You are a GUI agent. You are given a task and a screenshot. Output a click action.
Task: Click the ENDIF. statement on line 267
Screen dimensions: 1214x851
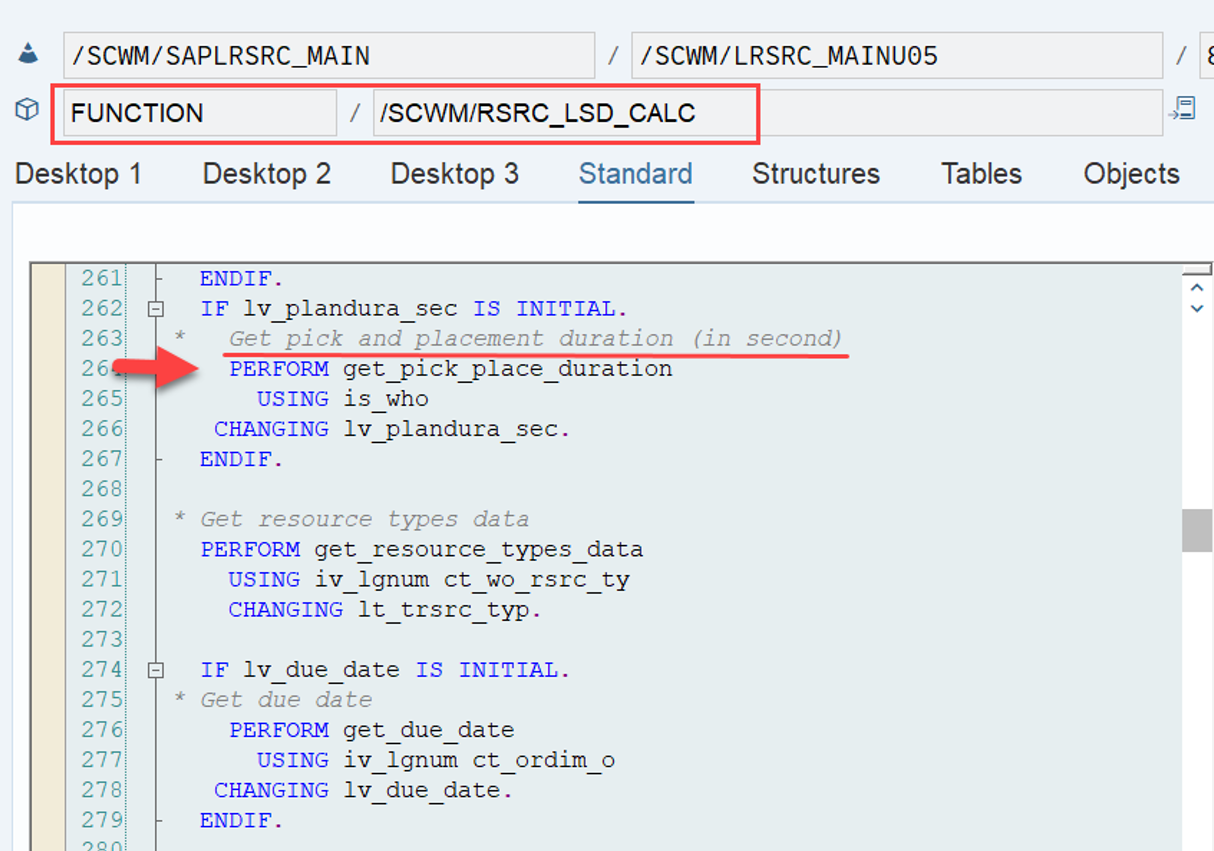[242, 459]
